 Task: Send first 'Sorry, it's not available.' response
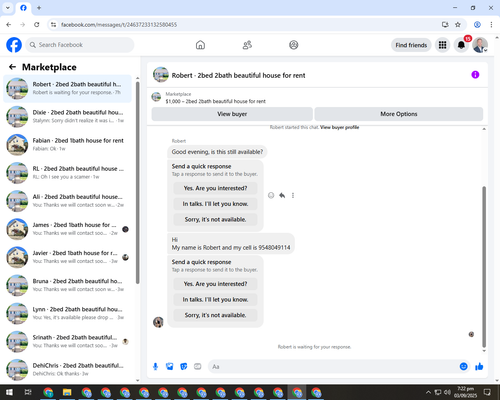(215, 220)
